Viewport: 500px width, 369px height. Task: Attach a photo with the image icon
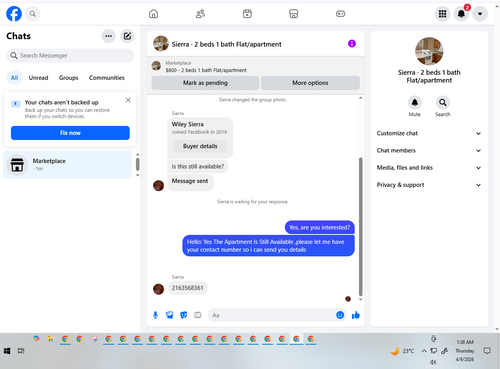pos(170,315)
